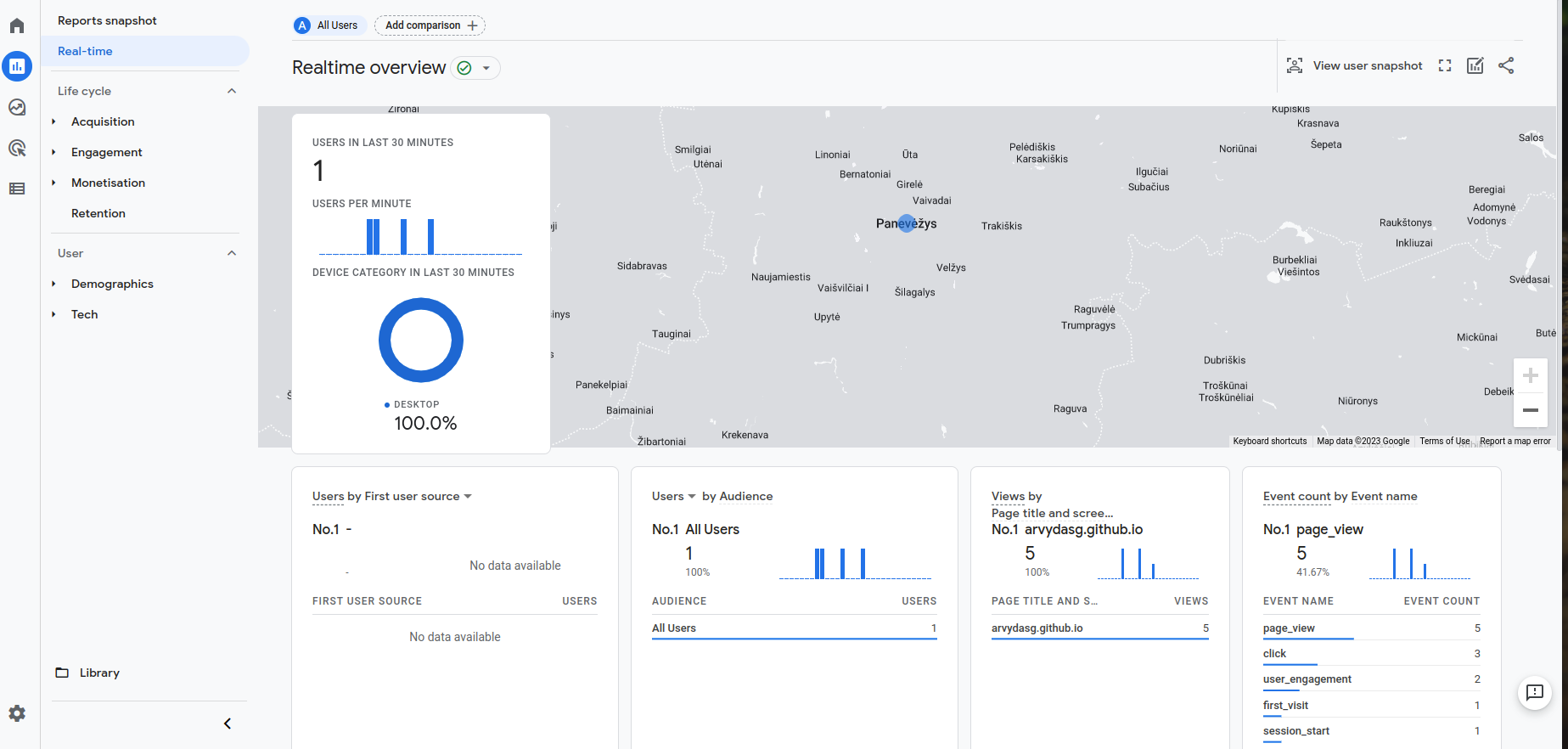The width and height of the screenshot is (1568, 749).
Task: Zoom in on the map
Action: 1531,375
